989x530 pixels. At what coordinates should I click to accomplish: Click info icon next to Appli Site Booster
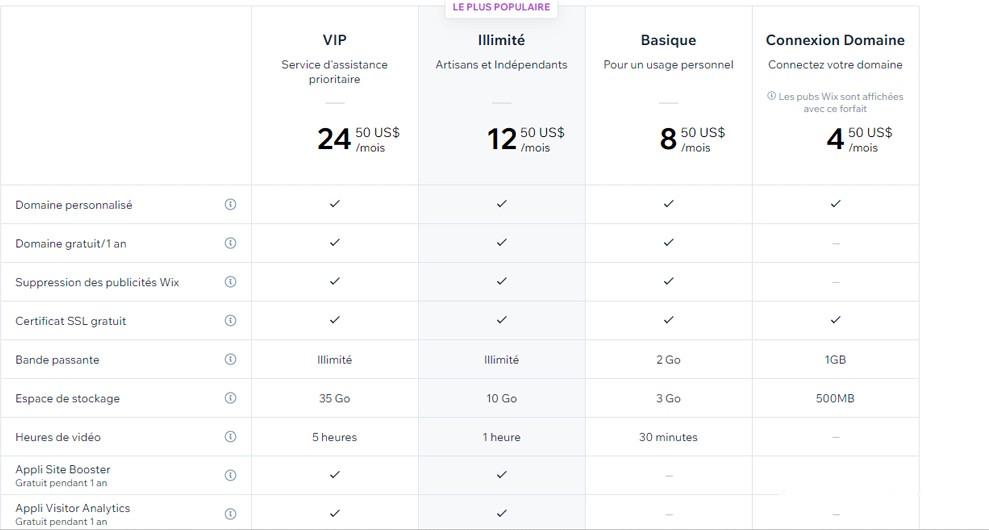[x=230, y=475]
